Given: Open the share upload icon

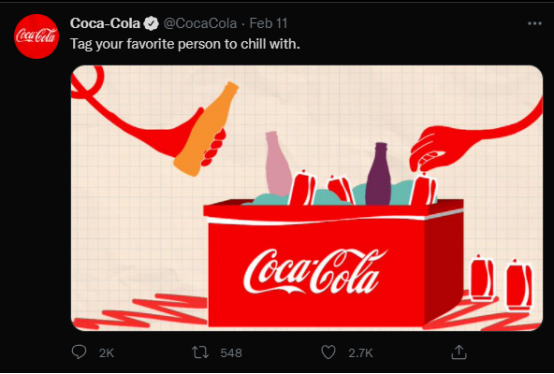Looking at the screenshot, I should pyautogui.click(x=459, y=352).
